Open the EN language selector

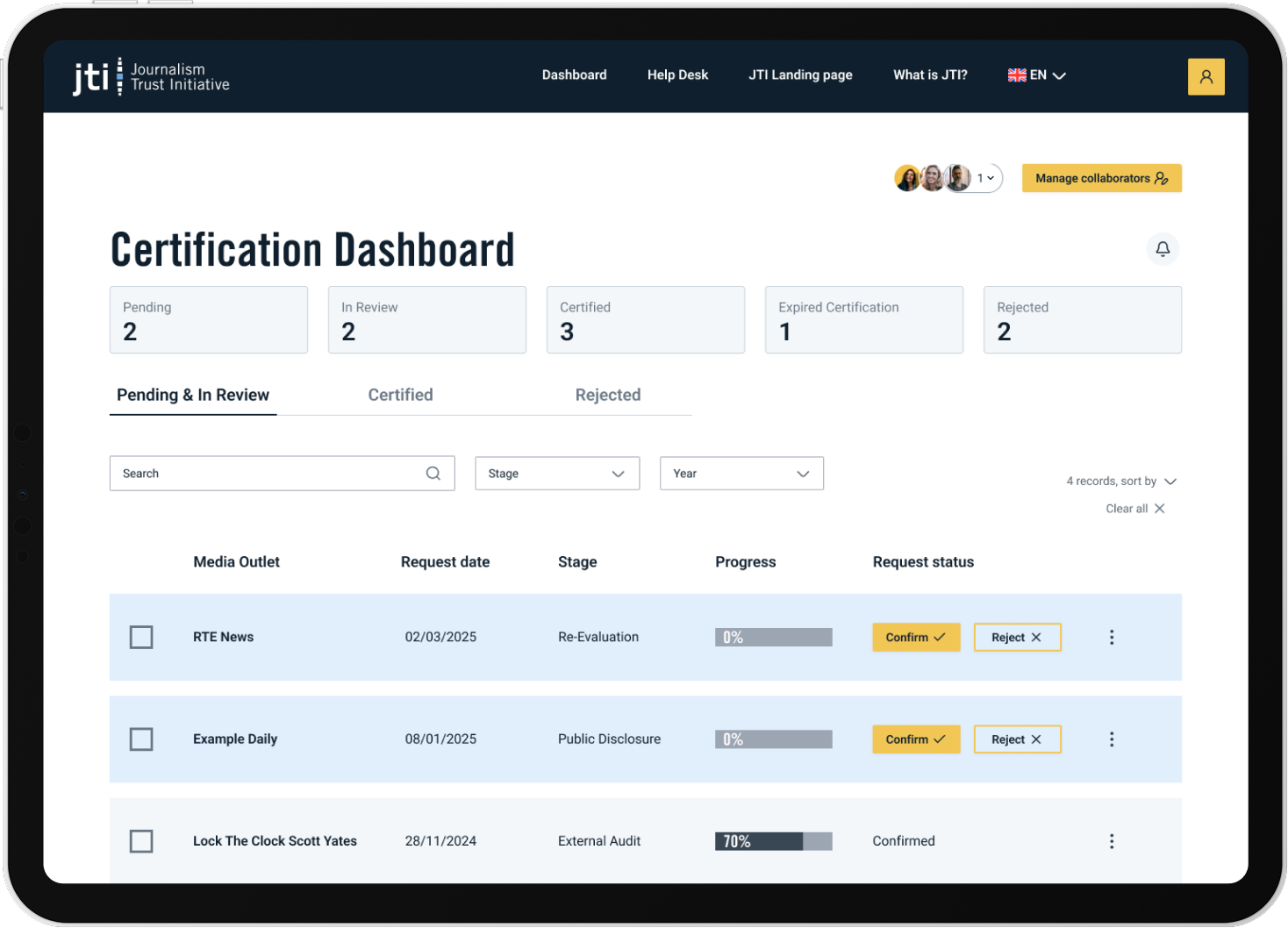[x=1037, y=75]
